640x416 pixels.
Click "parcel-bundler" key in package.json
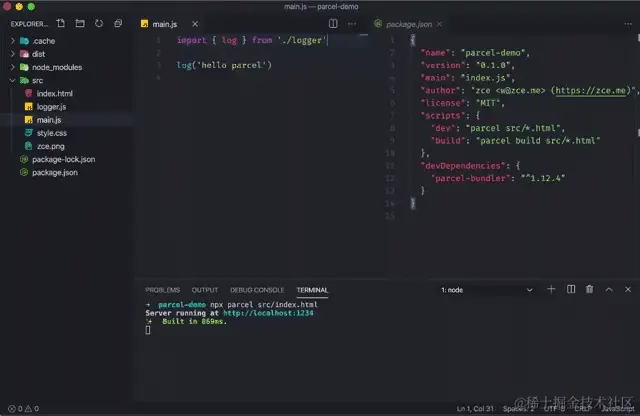tap(470, 178)
